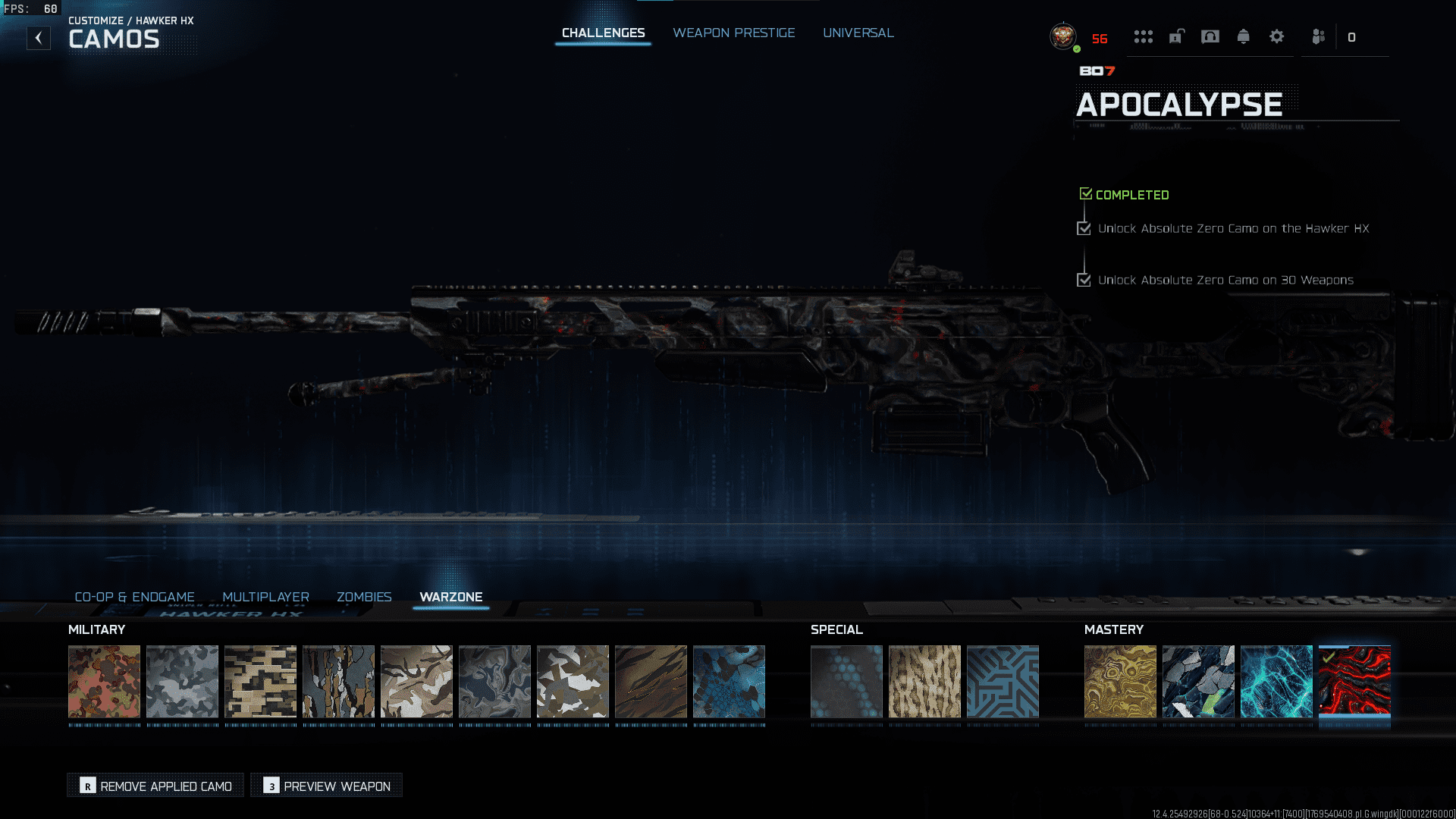Select the red-green woodland Military camo
1456x819 pixels.
coord(105,682)
